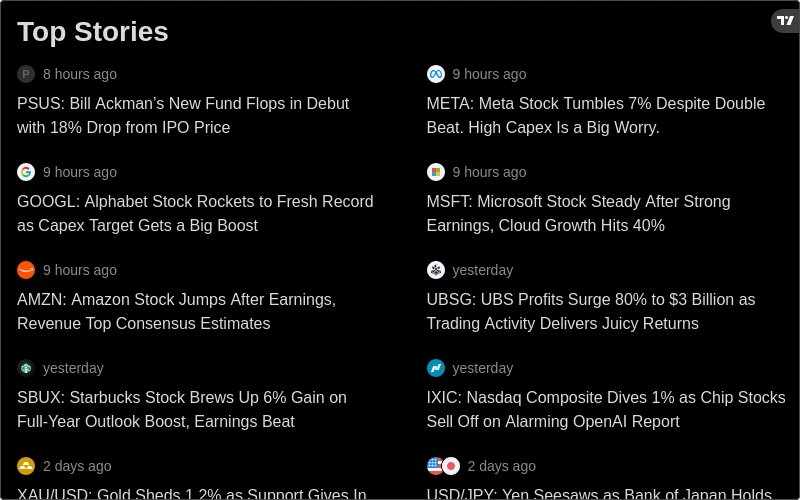Open the Bill Ackman PSUS fund story
The width and height of the screenshot is (800, 500).
point(183,115)
